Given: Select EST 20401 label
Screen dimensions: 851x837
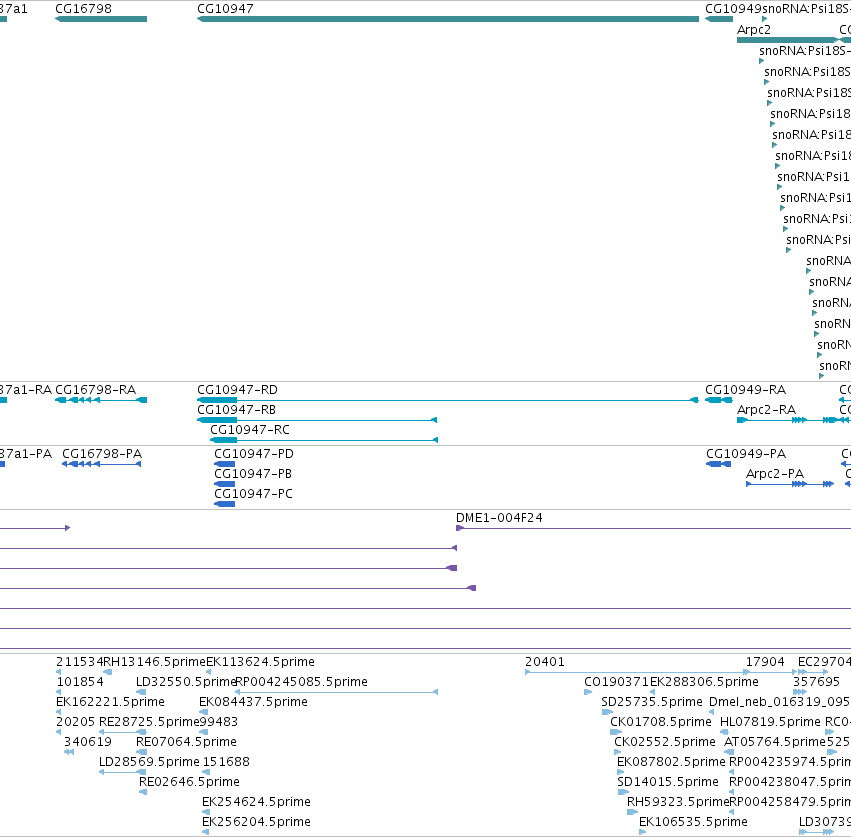Looking at the screenshot, I should click(545, 662).
